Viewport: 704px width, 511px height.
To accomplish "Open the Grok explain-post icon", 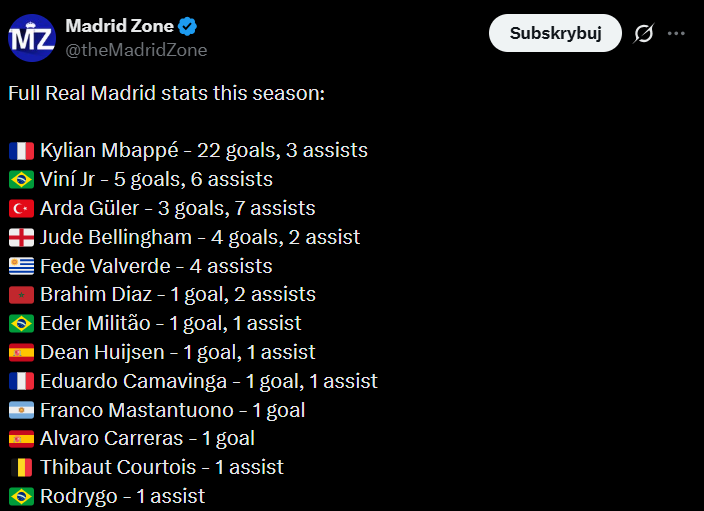I will [644, 33].
